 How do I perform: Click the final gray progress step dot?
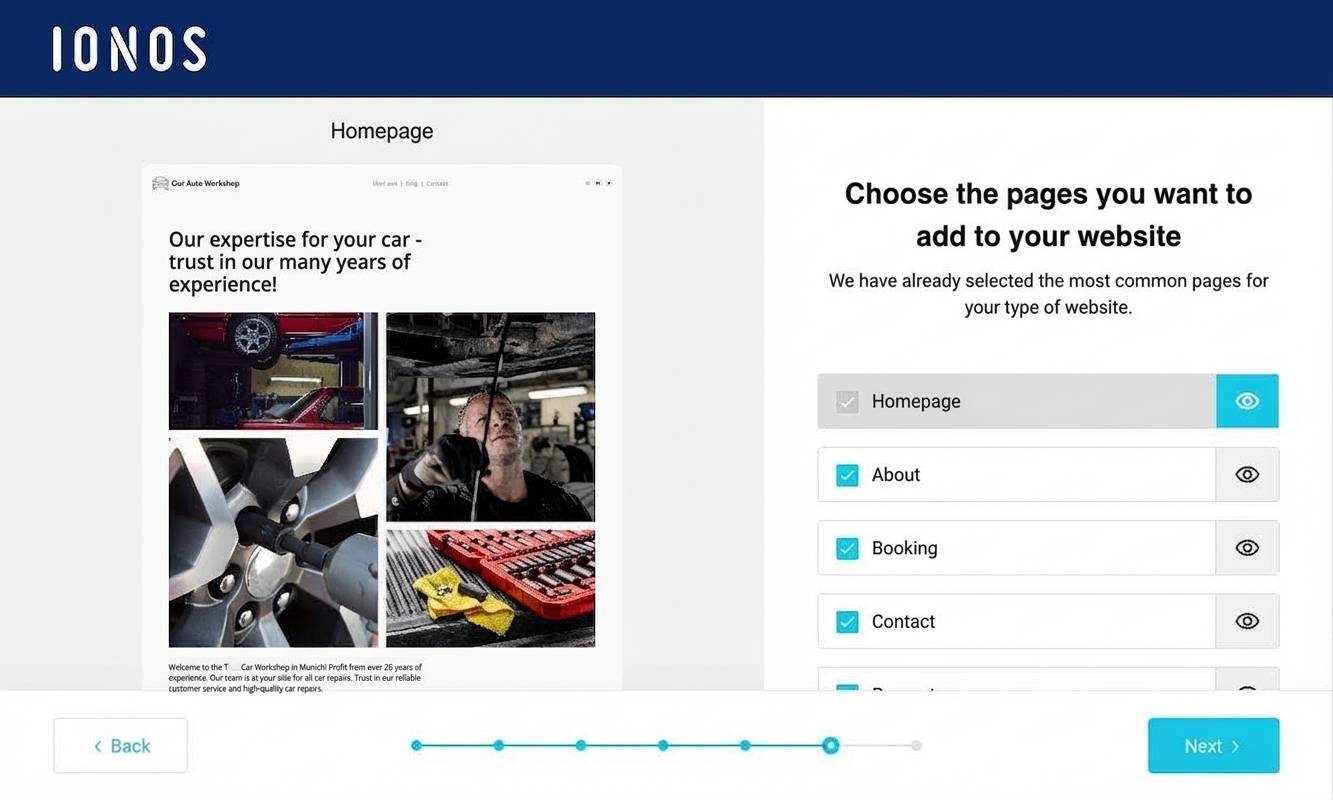[916, 745]
